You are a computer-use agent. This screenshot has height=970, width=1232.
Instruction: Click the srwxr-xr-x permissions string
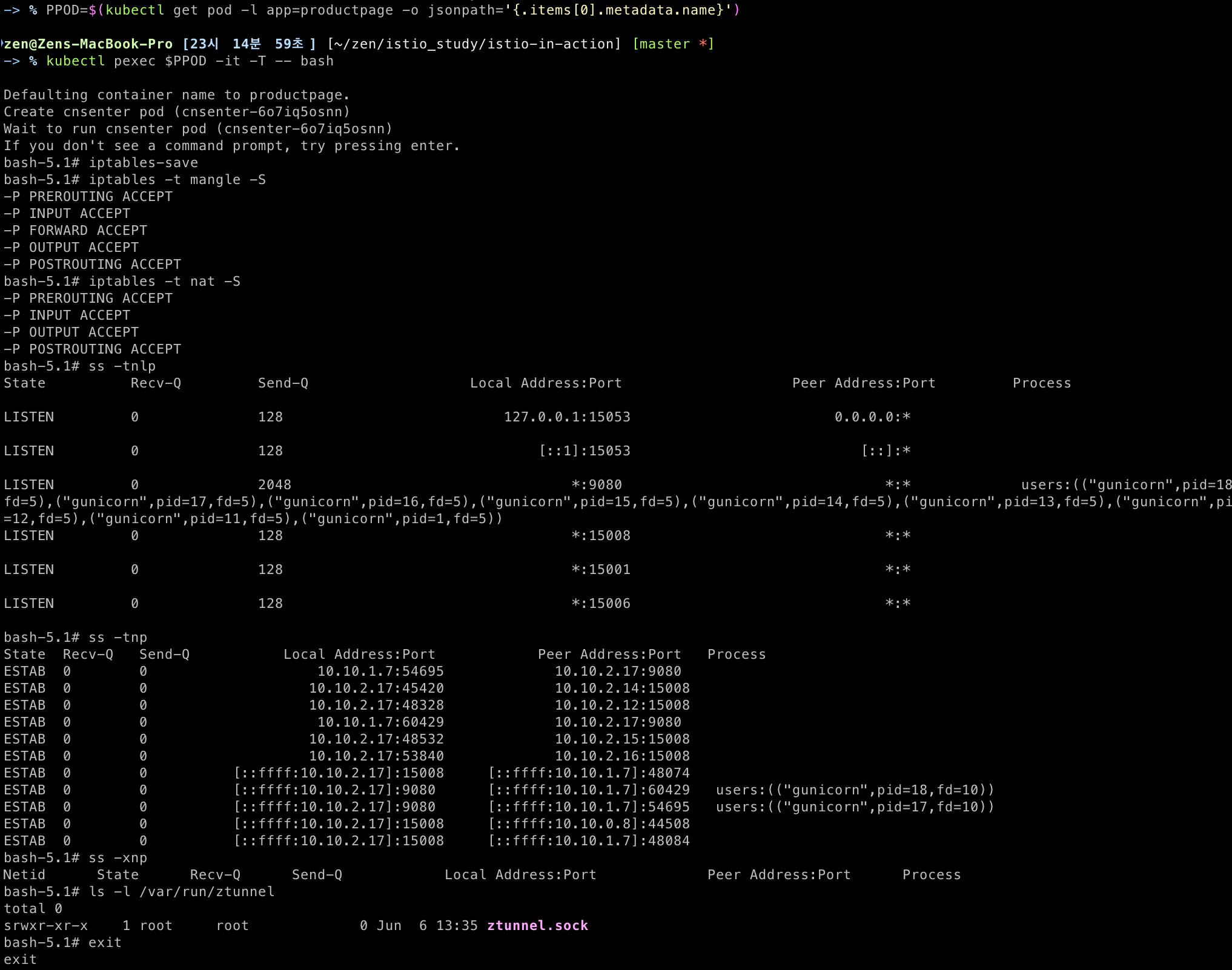click(x=45, y=926)
